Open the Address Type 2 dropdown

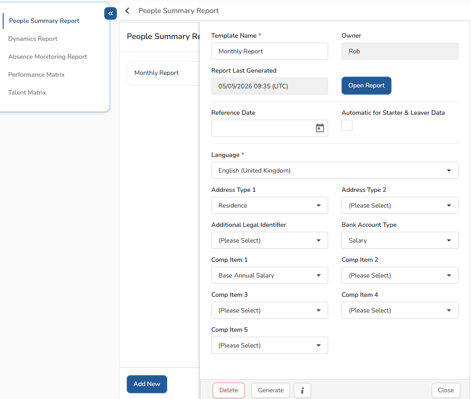click(x=400, y=206)
